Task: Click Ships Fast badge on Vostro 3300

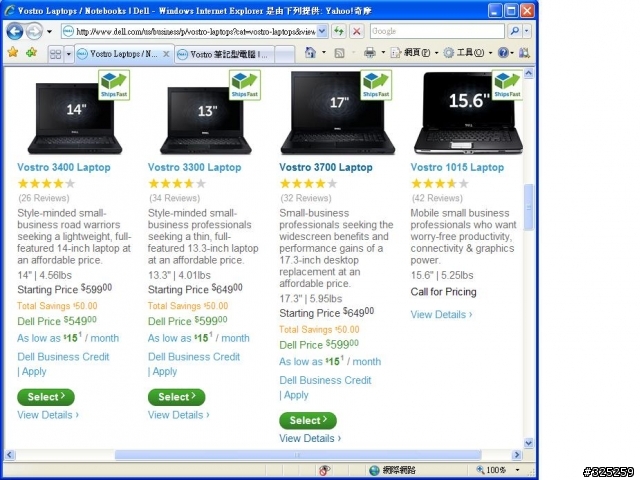Action: pos(245,85)
